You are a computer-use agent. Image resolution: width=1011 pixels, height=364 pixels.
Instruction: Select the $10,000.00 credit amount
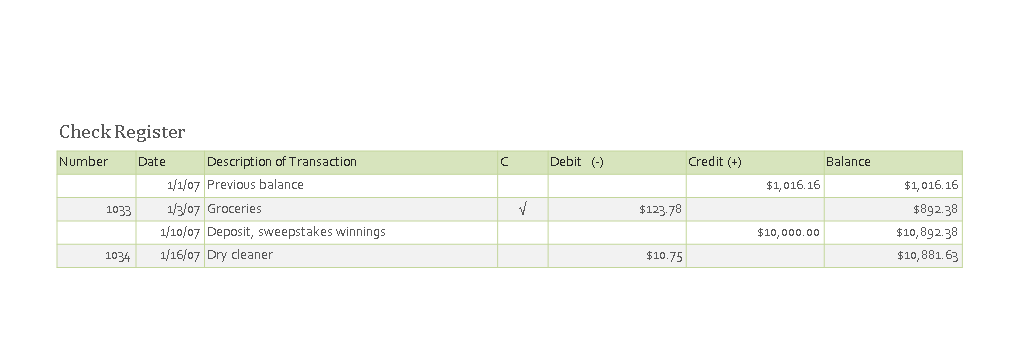point(789,233)
